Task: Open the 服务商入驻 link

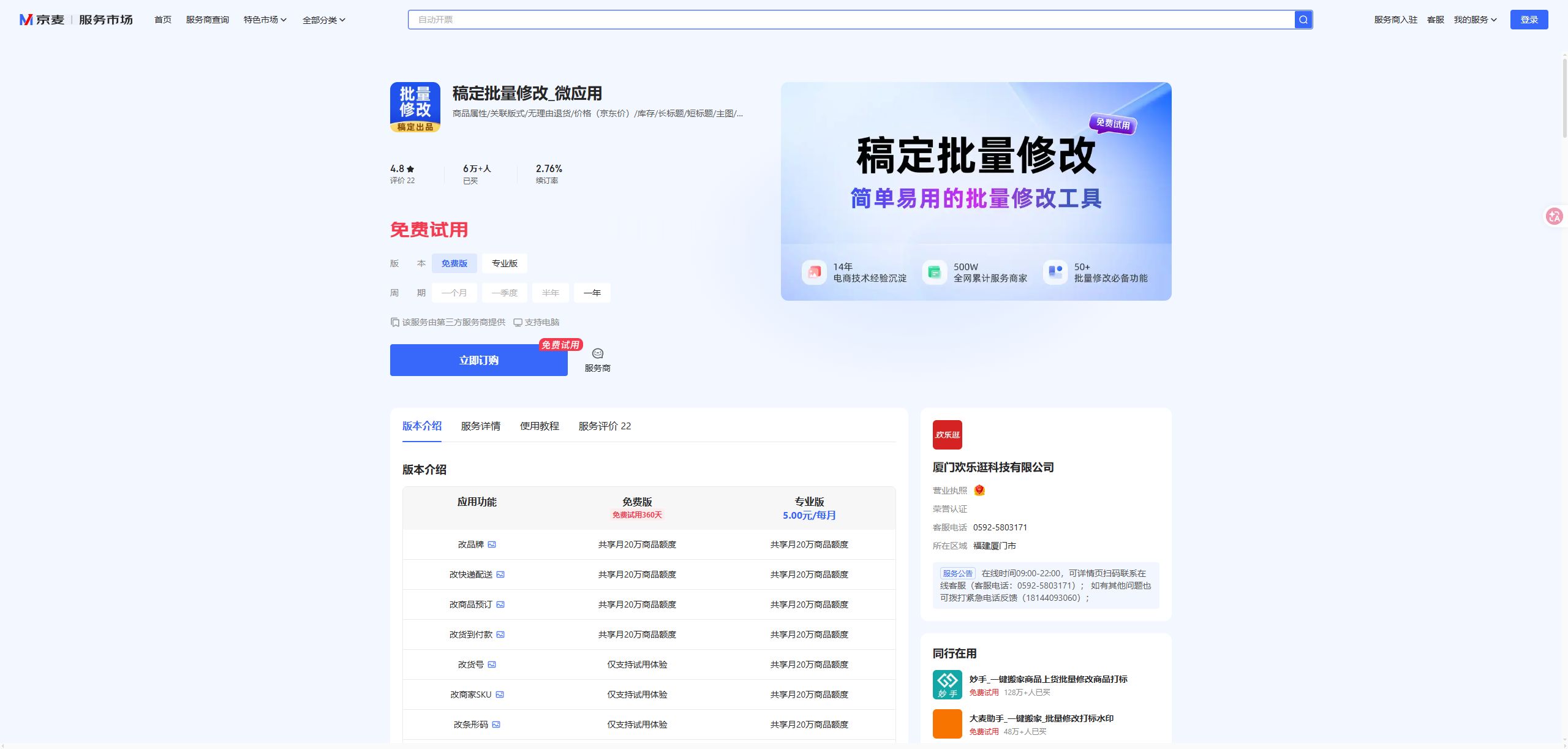Action: pos(1396,20)
